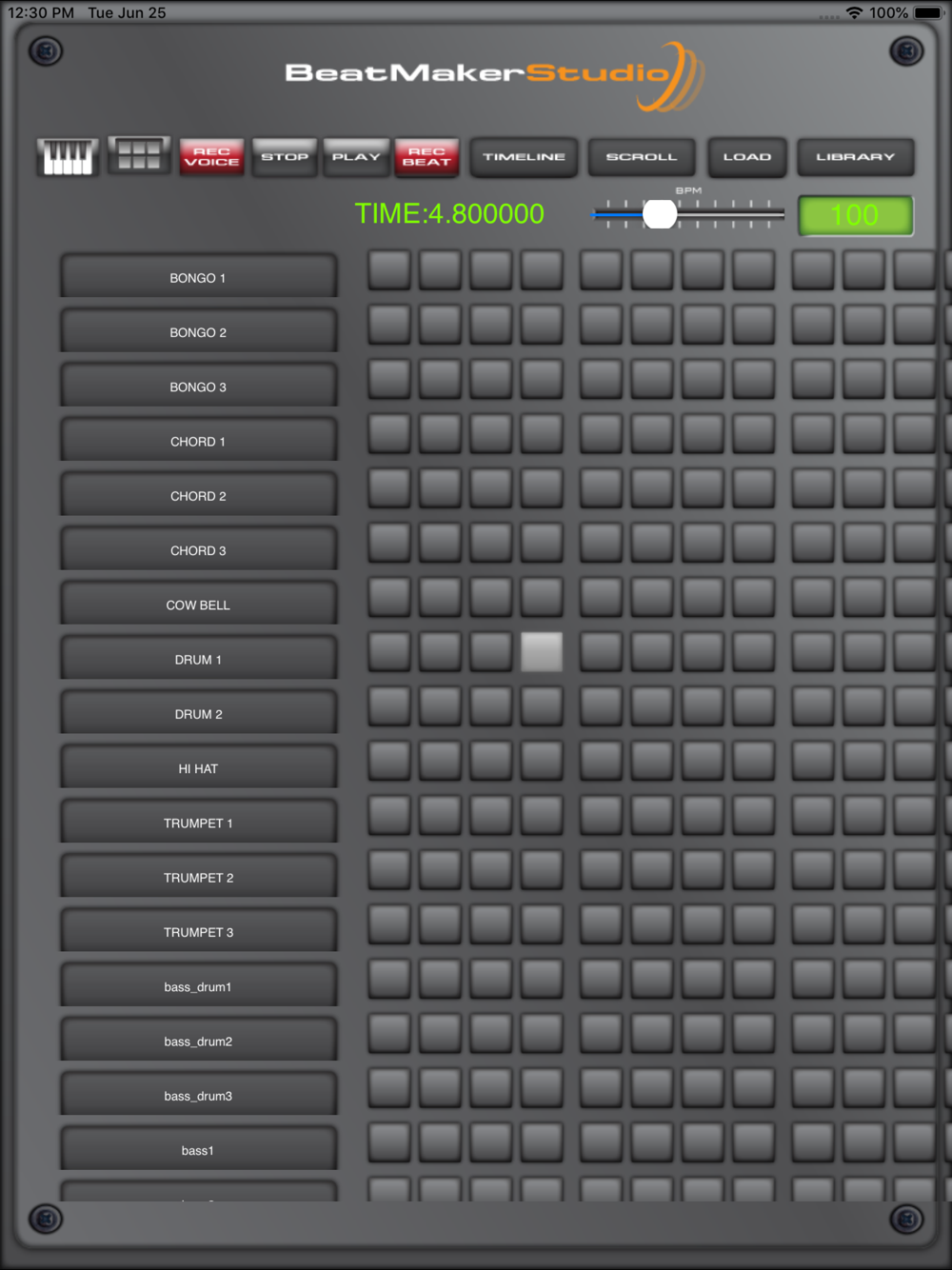The height and width of the screenshot is (1270, 952).
Task: Select the TRUMPET 3 track
Action: [x=198, y=931]
